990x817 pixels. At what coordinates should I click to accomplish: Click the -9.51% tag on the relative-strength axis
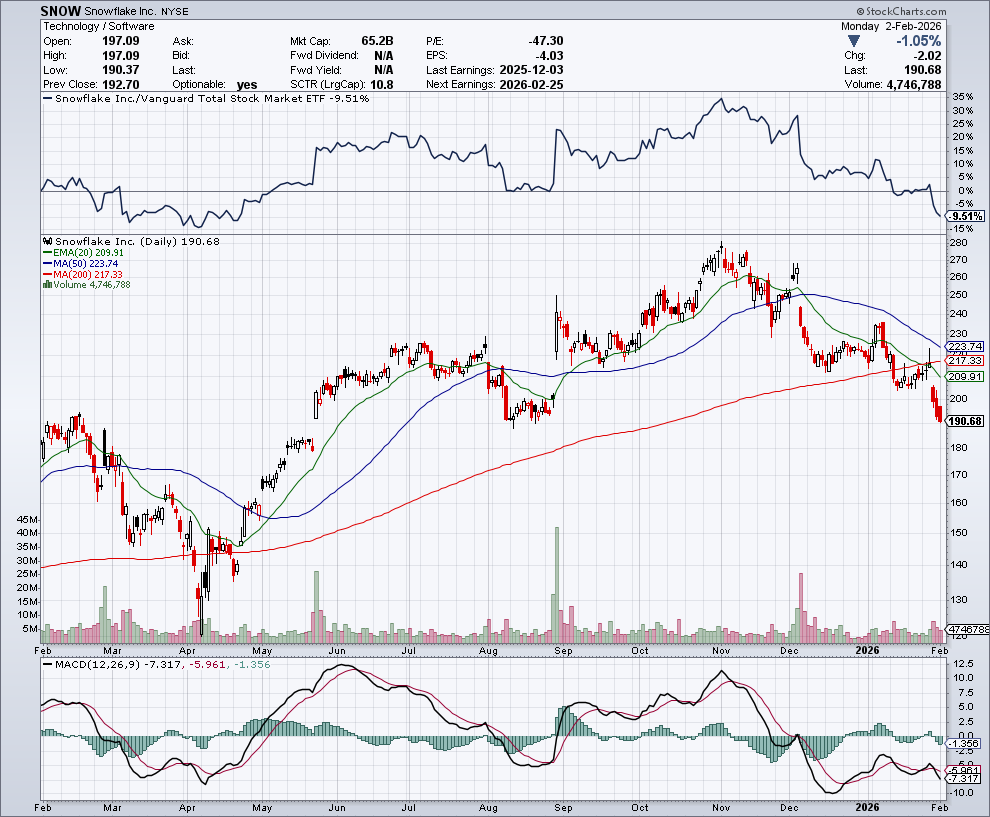click(x=967, y=216)
